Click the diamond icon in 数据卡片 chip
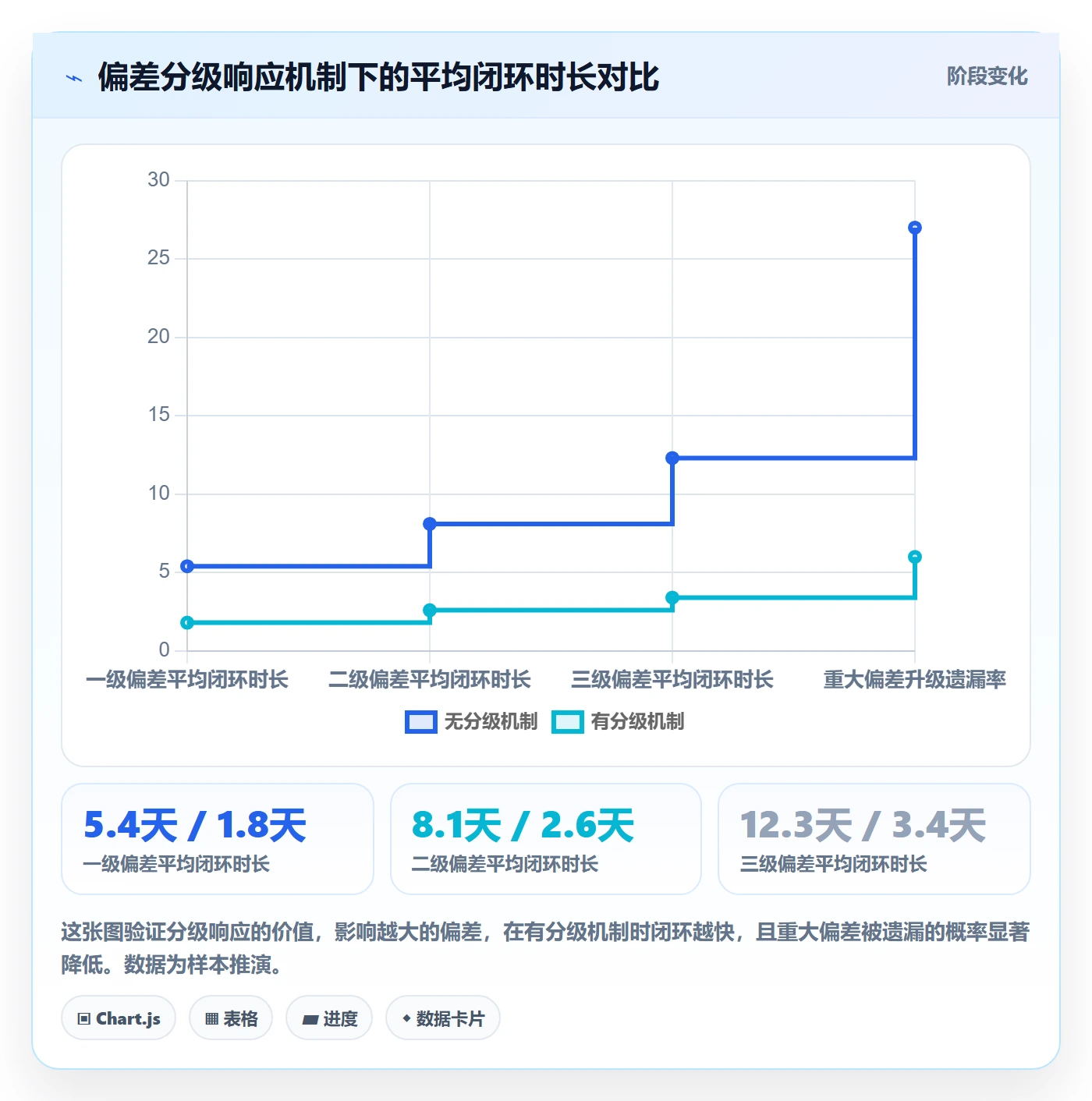This screenshot has height=1101, width=1092. 406,1018
